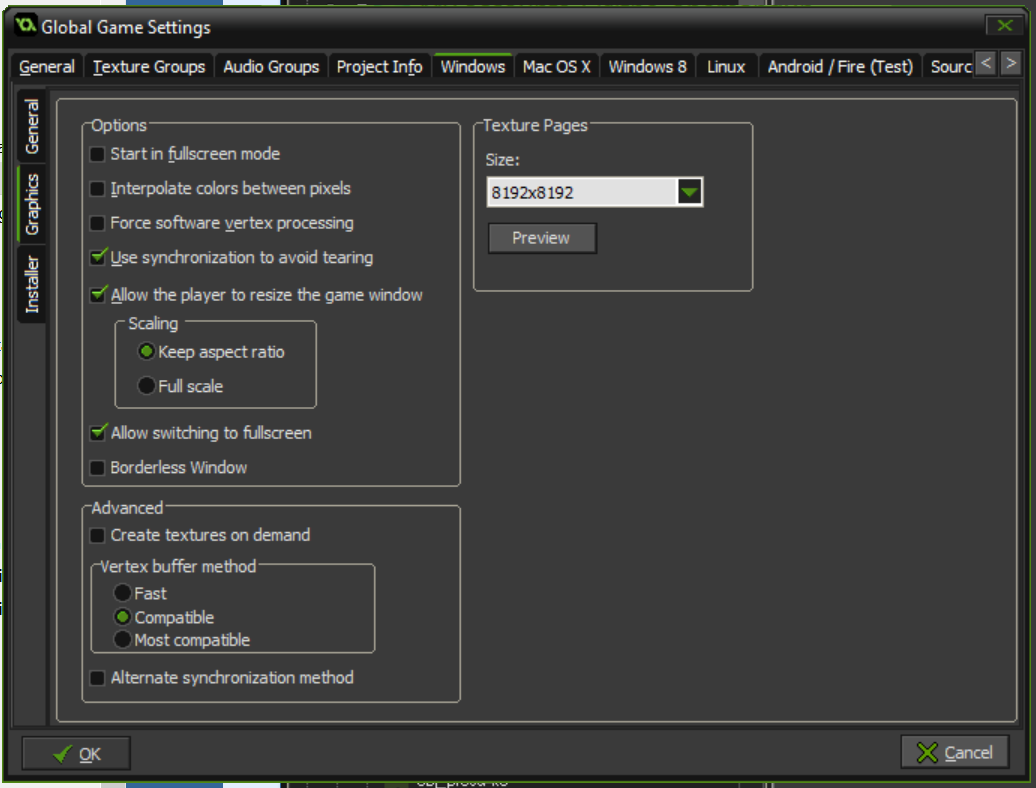Discard changes with the Cancel button
Viewport: 1036px width, 788px height.
click(955, 752)
